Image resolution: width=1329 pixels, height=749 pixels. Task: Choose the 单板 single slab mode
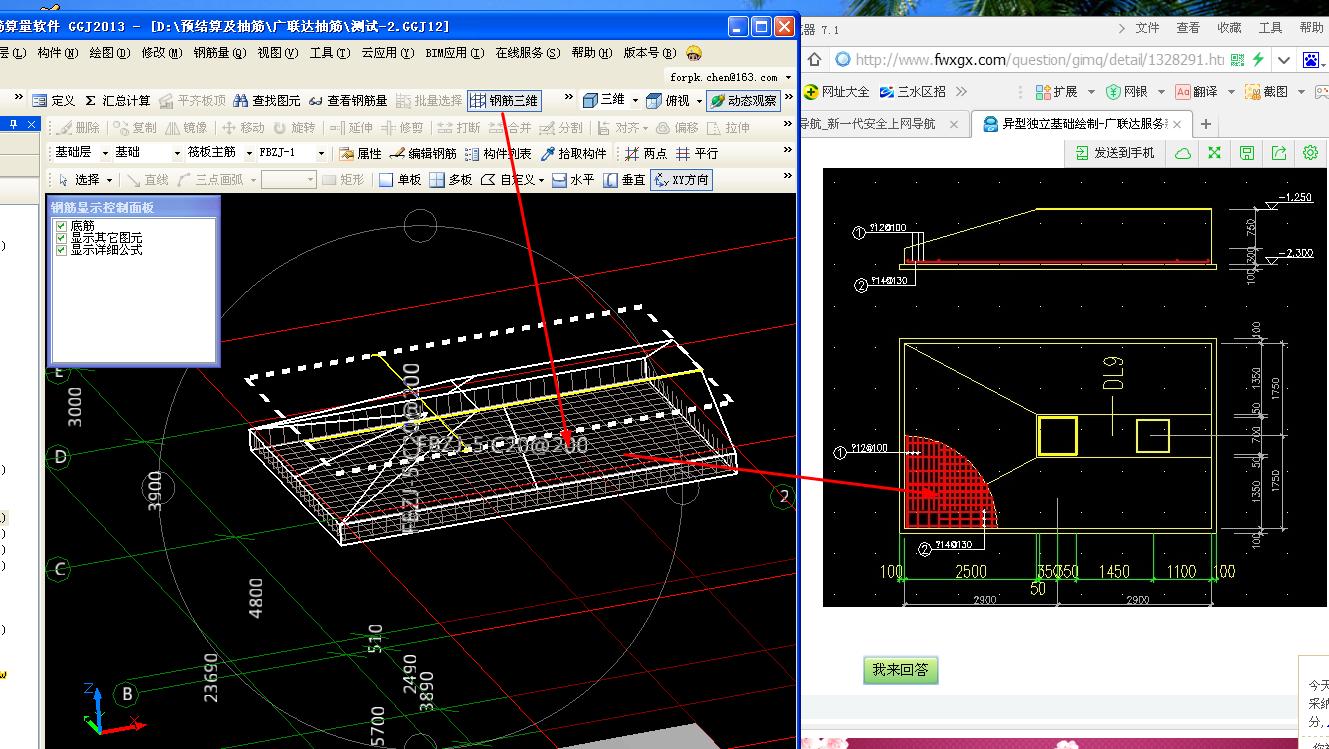[400, 180]
